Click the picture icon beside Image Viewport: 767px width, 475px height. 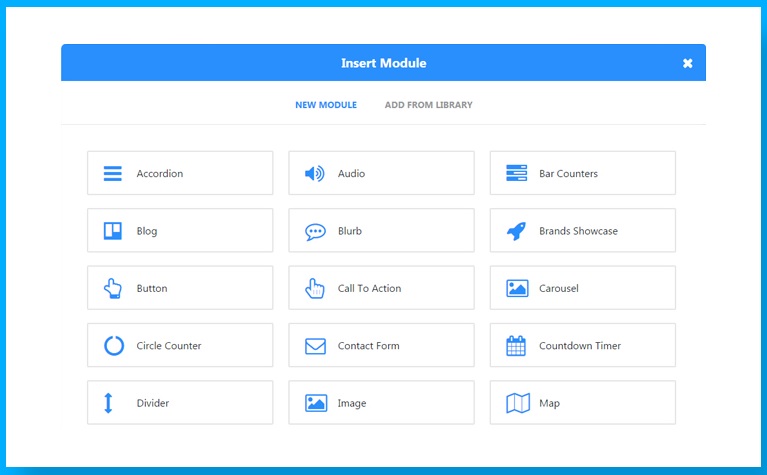(316, 403)
